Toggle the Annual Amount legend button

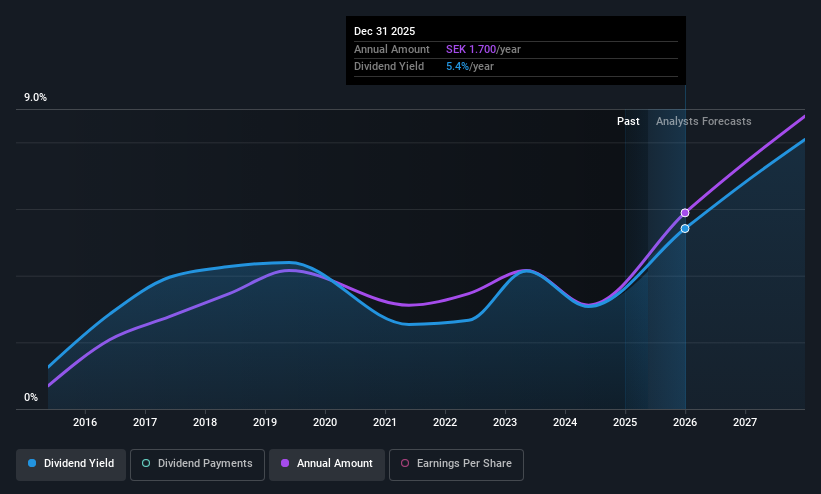click(327, 464)
